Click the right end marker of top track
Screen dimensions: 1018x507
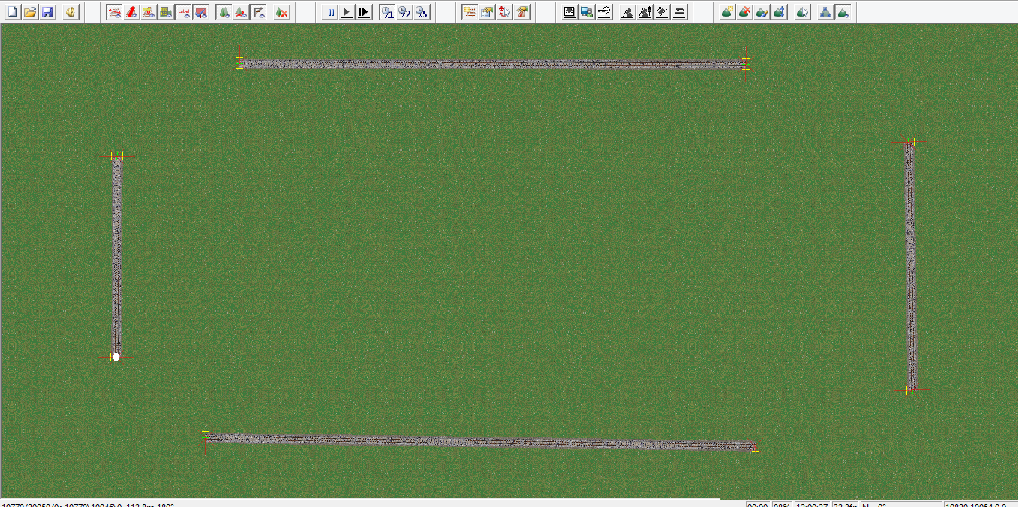pos(745,64)
